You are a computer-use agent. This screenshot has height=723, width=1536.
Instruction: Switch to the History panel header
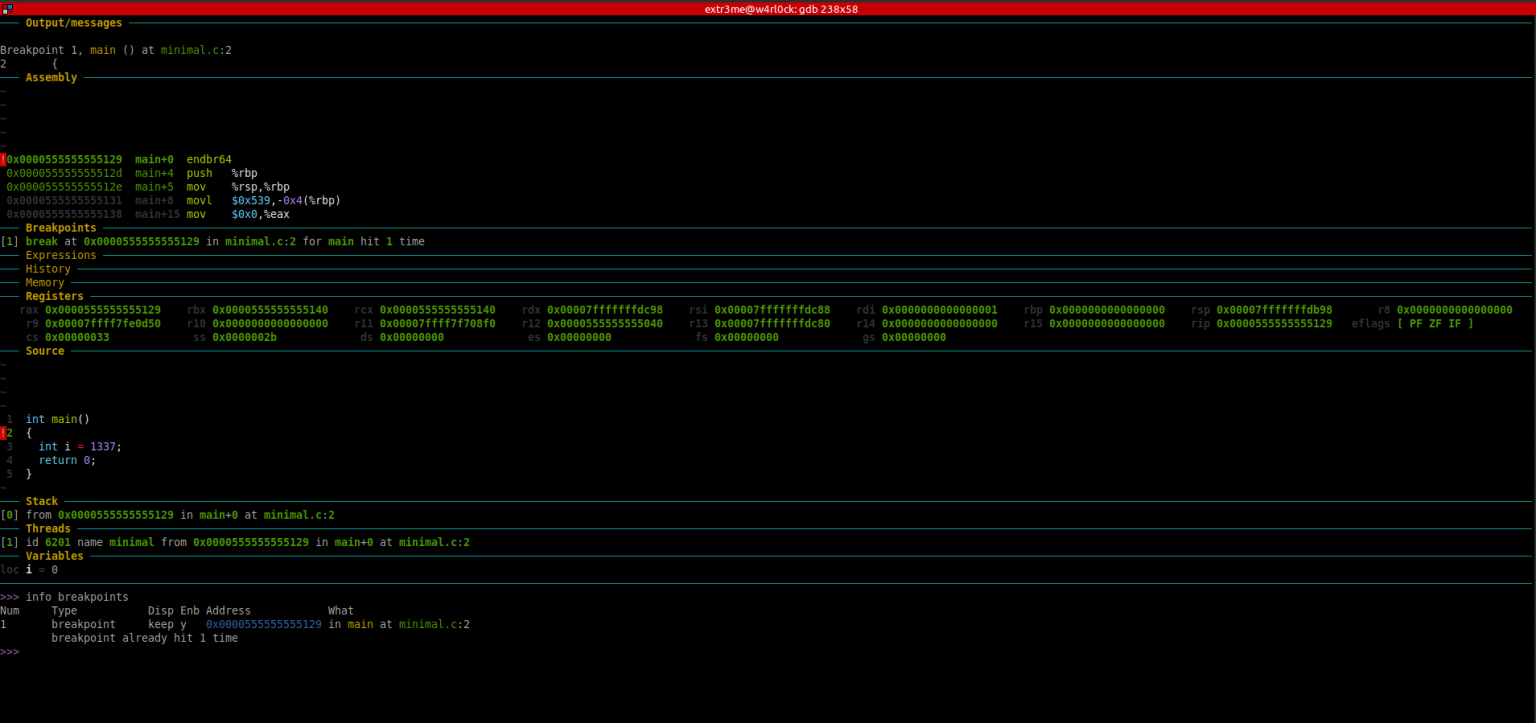[48, 268]
